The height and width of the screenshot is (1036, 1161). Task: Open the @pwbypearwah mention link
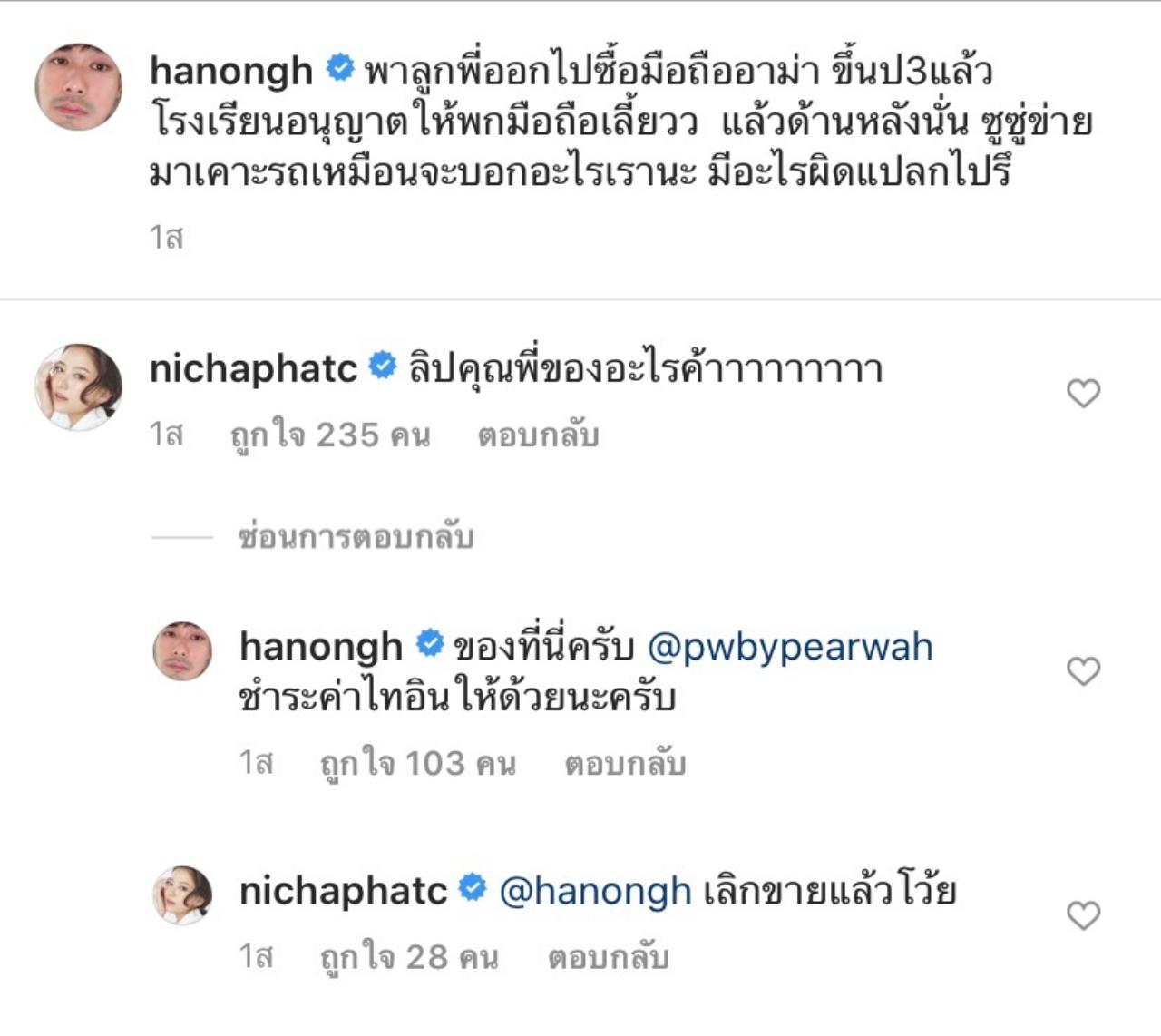[x=790, y=647]
